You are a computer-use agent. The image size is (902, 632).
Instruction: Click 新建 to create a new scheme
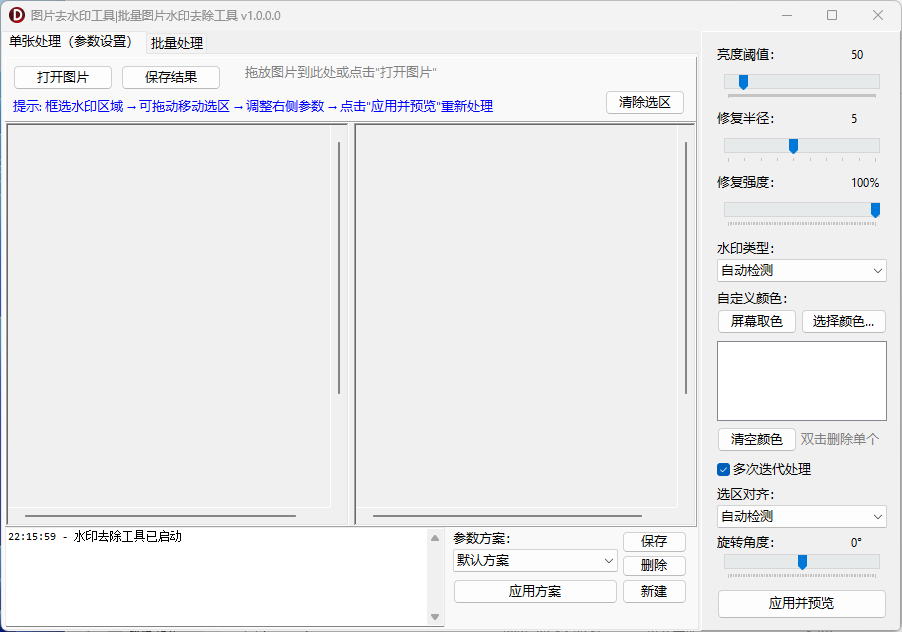click(x=654, y=591)
